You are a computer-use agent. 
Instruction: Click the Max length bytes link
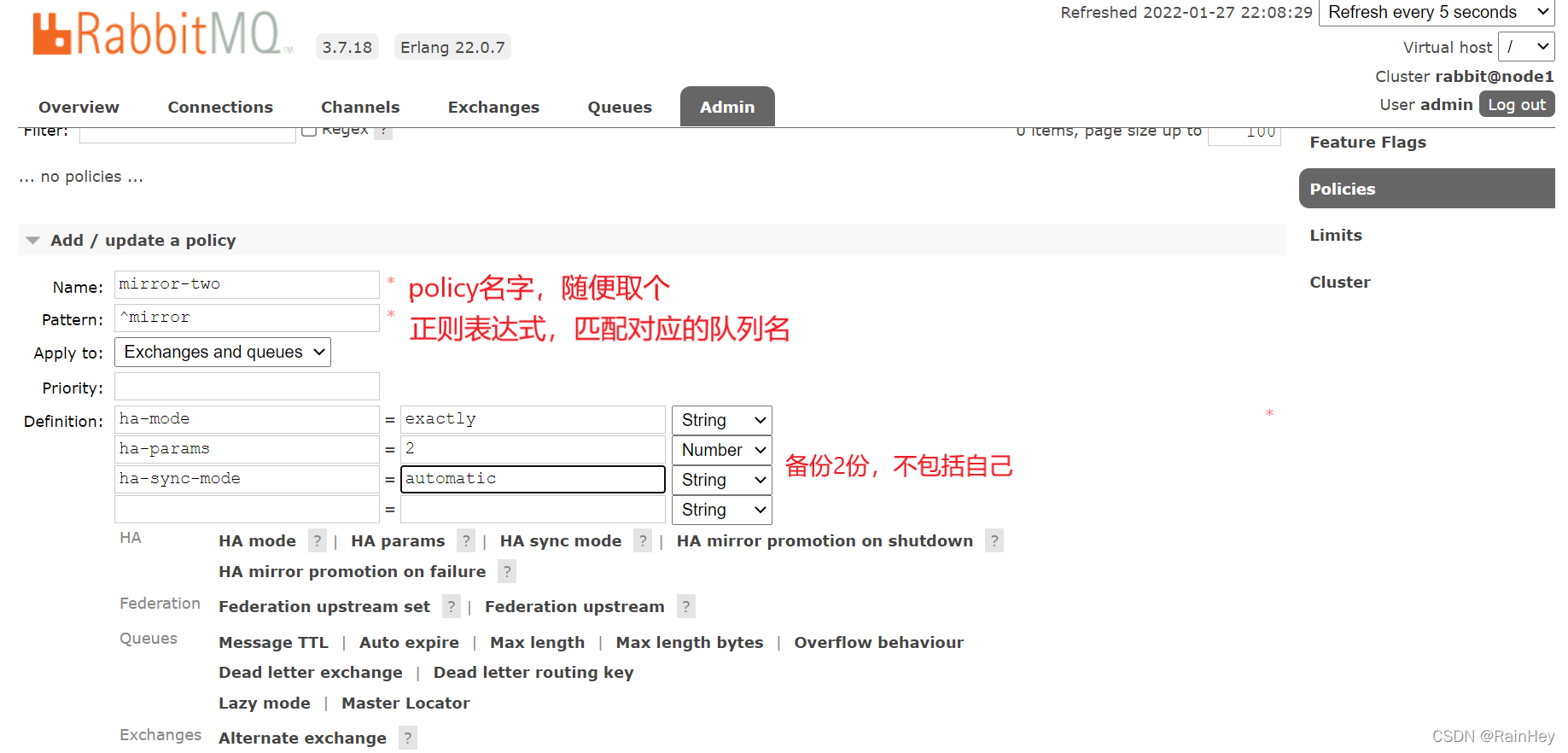coord(690,642)
